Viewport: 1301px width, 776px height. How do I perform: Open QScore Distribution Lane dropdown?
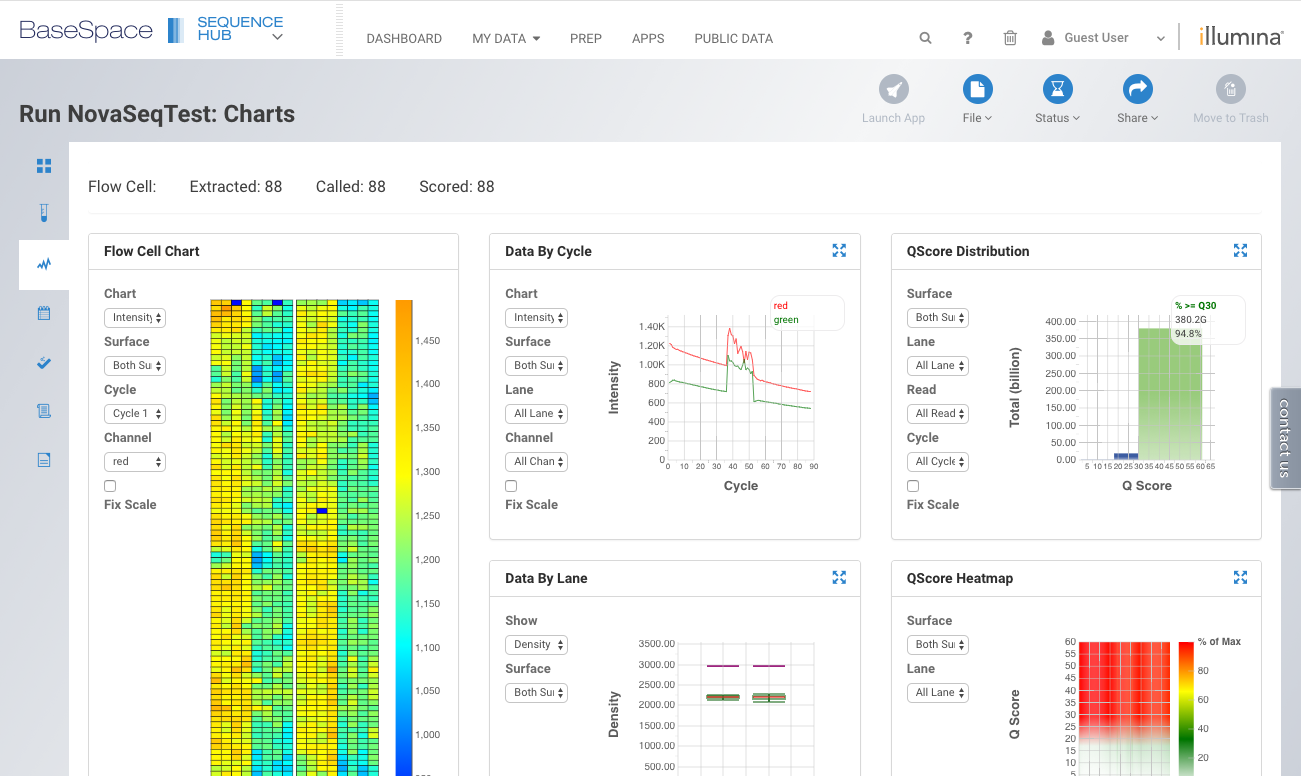click(938, 366)
